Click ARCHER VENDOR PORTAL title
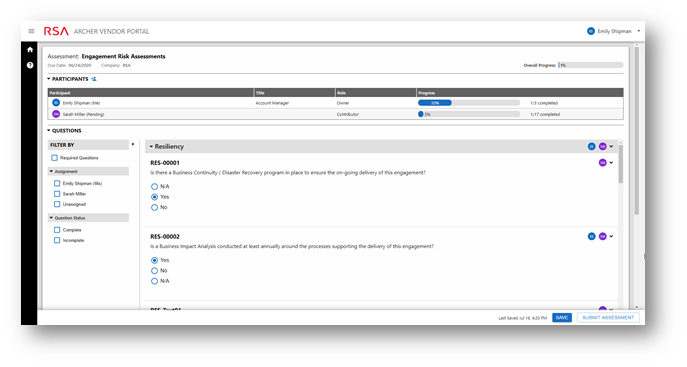This screenshot has height=367, width=687. click(111, 32)
